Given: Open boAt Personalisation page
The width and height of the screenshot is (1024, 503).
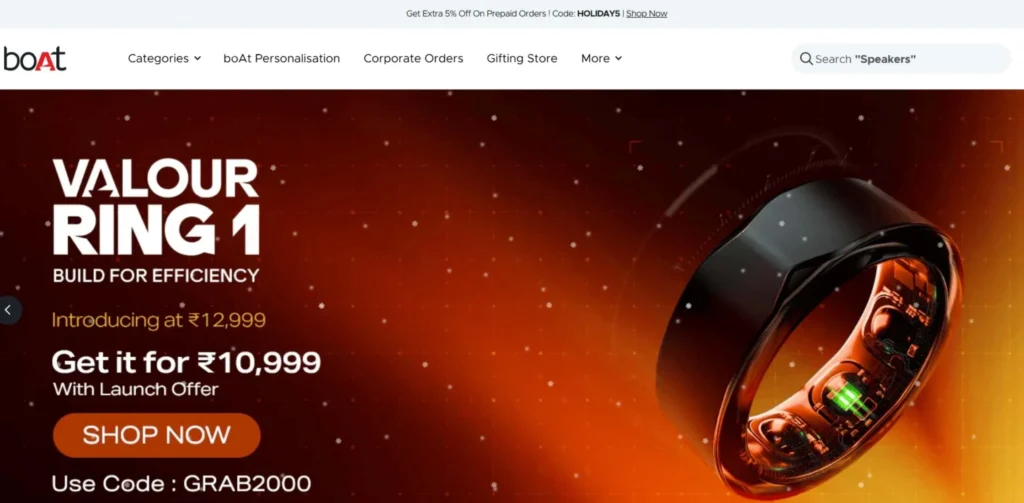Looking at the screenshot, I should pos(281,59).
